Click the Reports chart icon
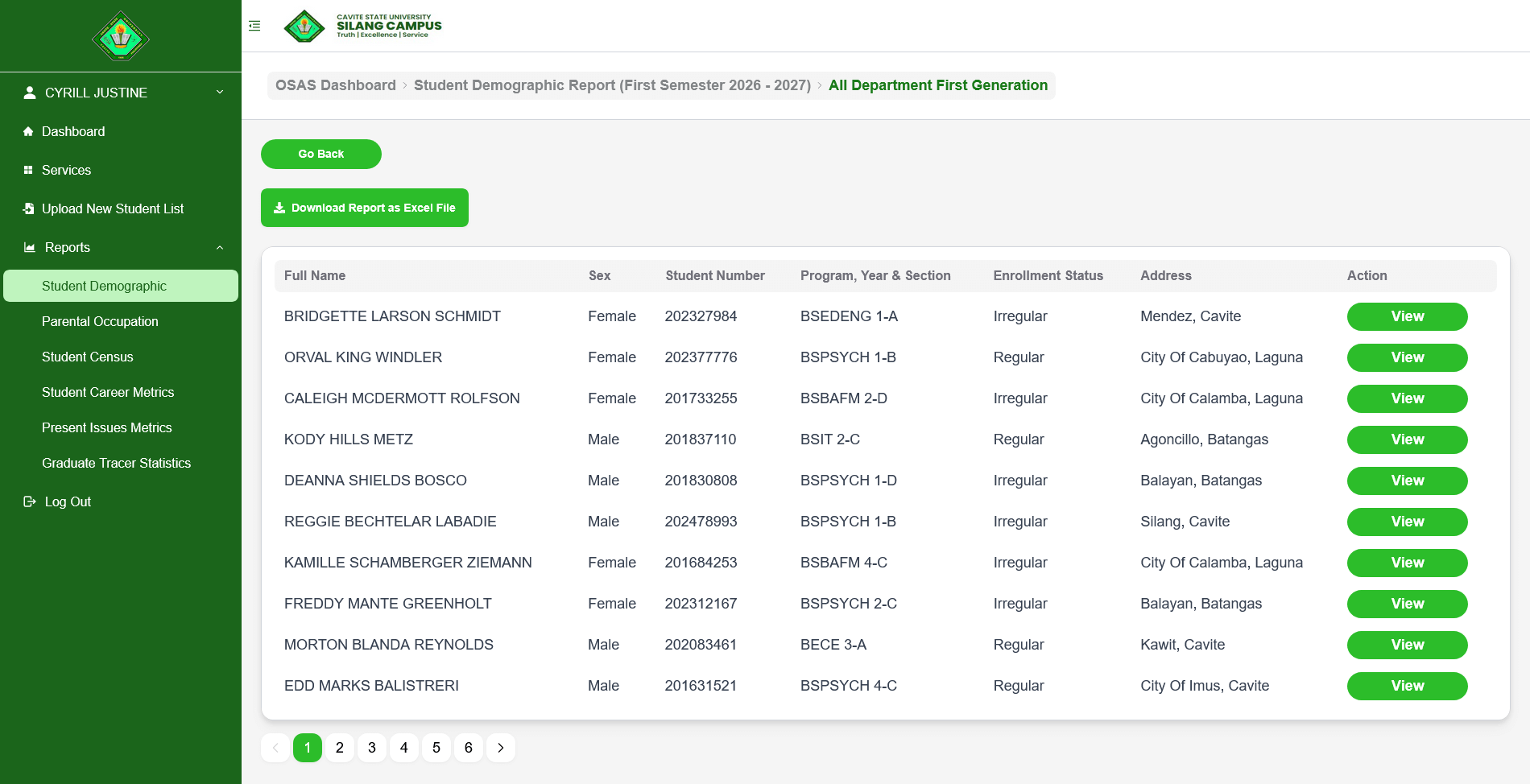The width and height of the screenshot is (1530, 784). coord(30,247)
